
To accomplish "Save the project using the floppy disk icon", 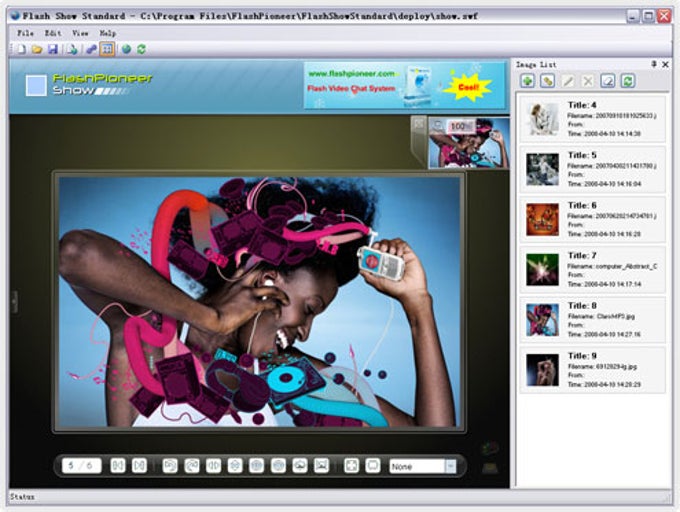I will 52,48.
